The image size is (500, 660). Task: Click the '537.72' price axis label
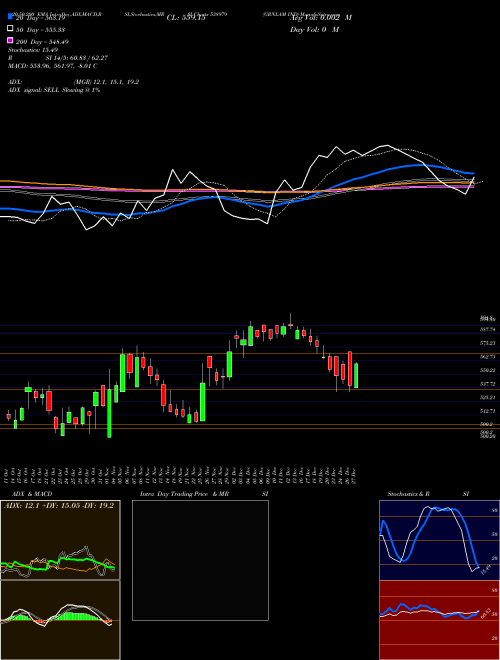point(488,384)
